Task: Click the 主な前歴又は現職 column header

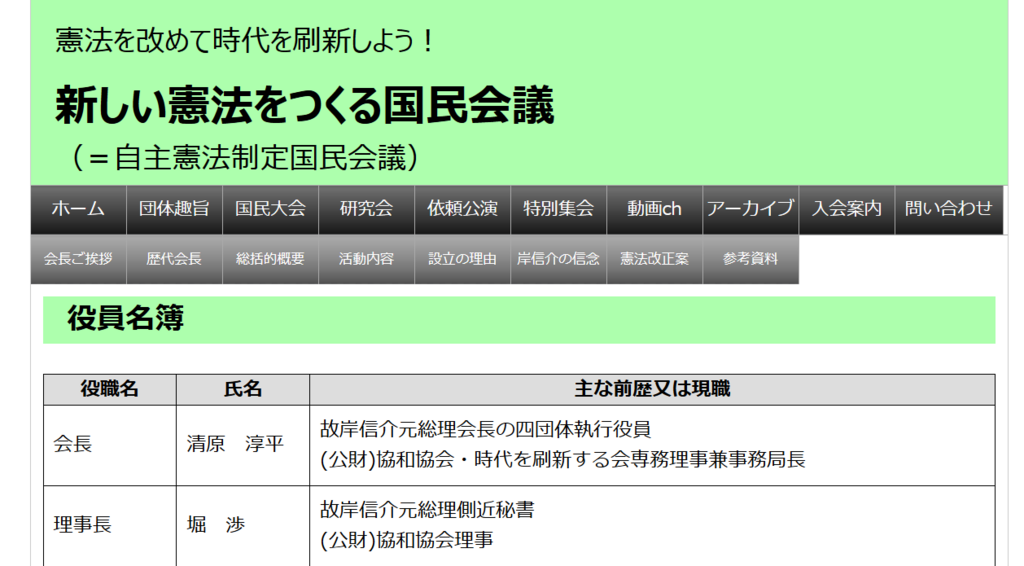Action: pyautogui.click(x=652, y=389)
